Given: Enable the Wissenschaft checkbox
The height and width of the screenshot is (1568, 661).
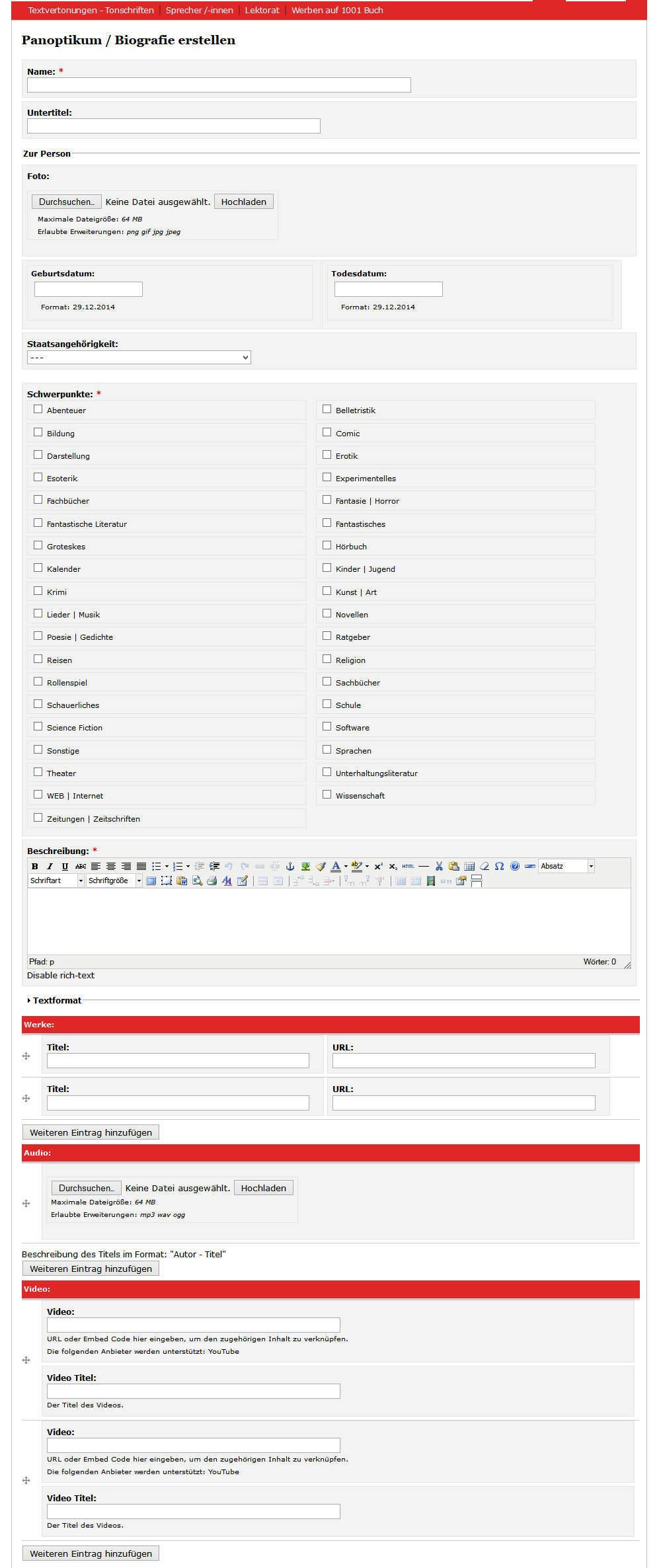Looking at the screenshot, I should point(327,795).
